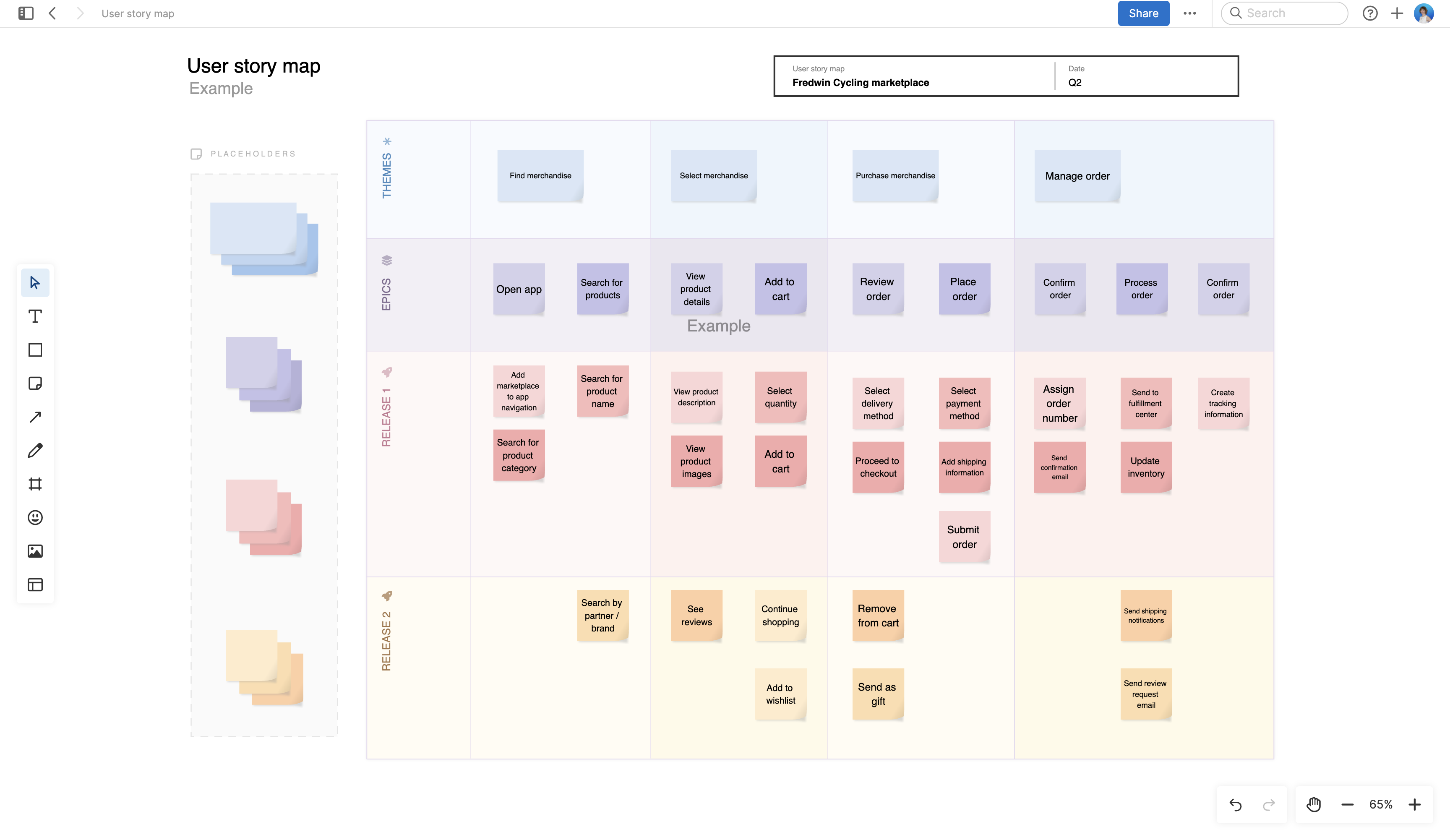Activate the Hand pan tool
This screenshot has height=840, width=1450.
(1314, 804)
